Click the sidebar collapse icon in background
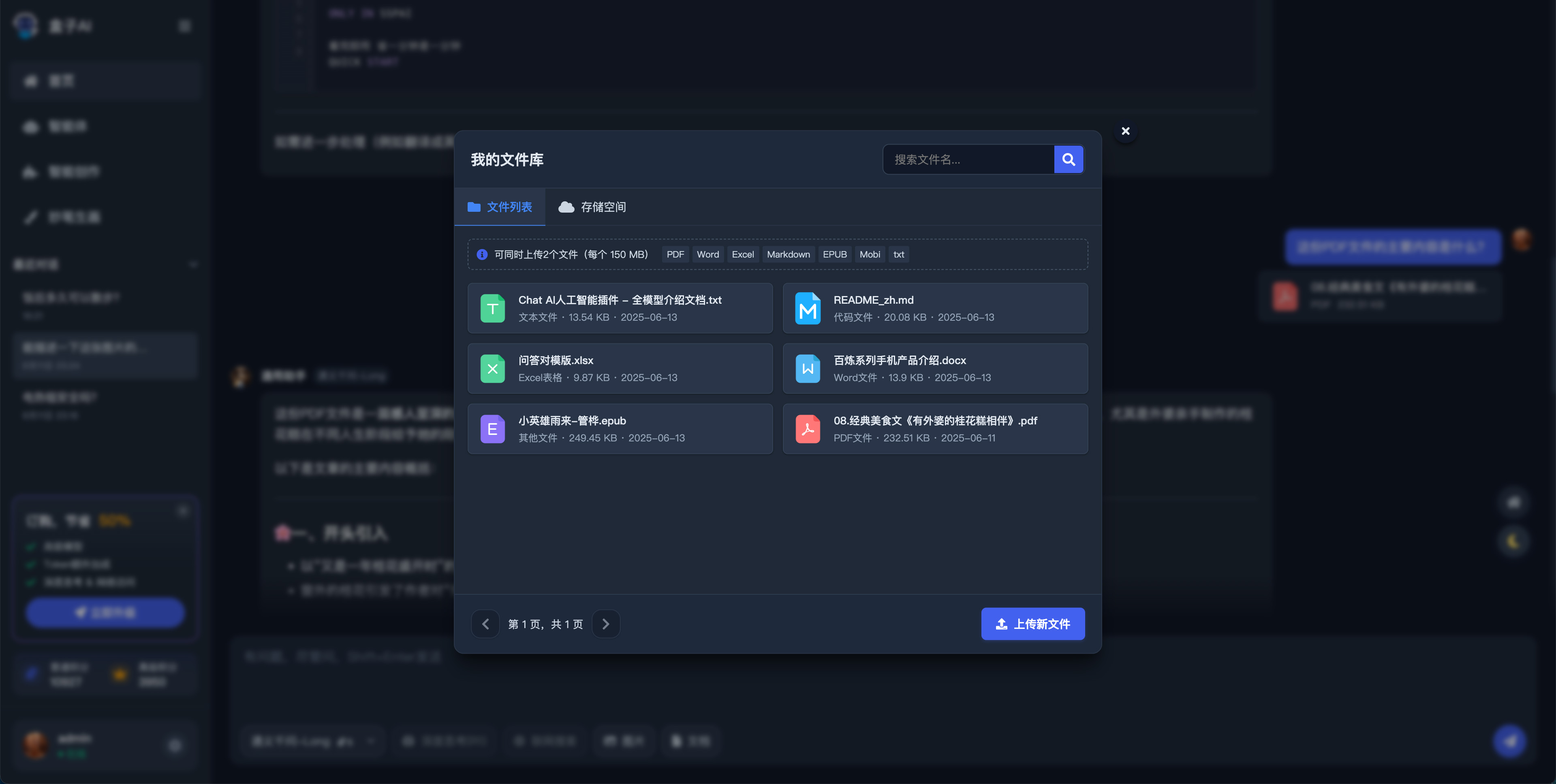The image size is (1556, 784). pos(185,26)
